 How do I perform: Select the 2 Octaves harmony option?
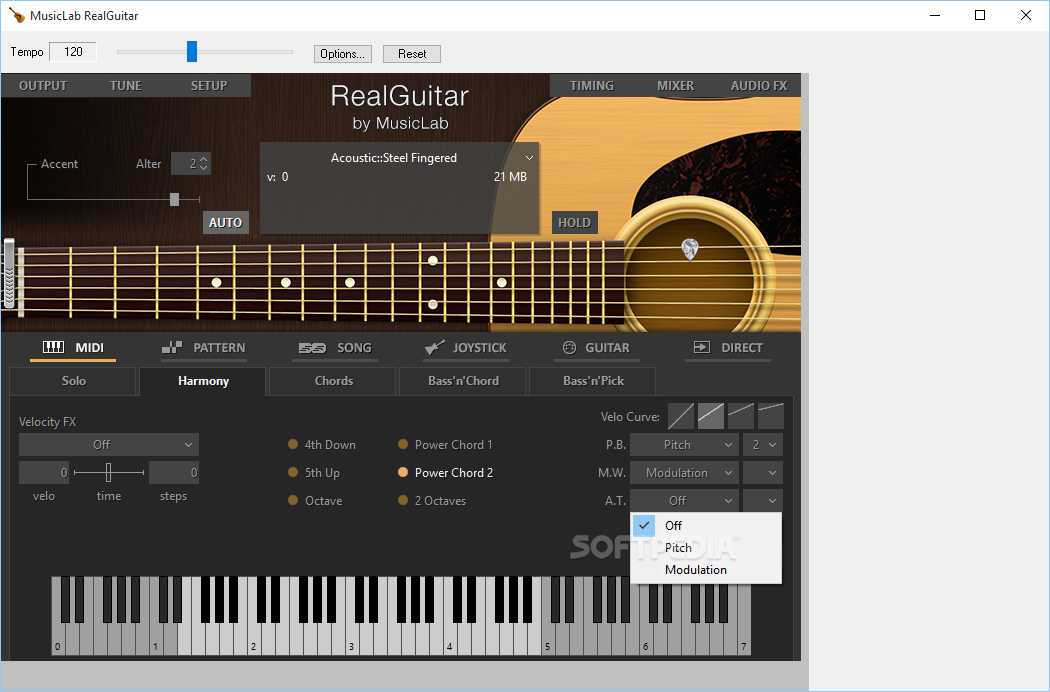402,500
